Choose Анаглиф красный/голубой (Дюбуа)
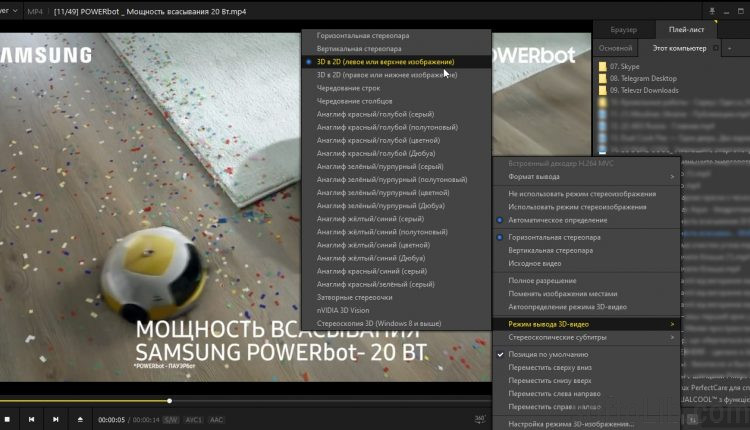This screenshot has height=430, width=750. click(x=397, y=154)
